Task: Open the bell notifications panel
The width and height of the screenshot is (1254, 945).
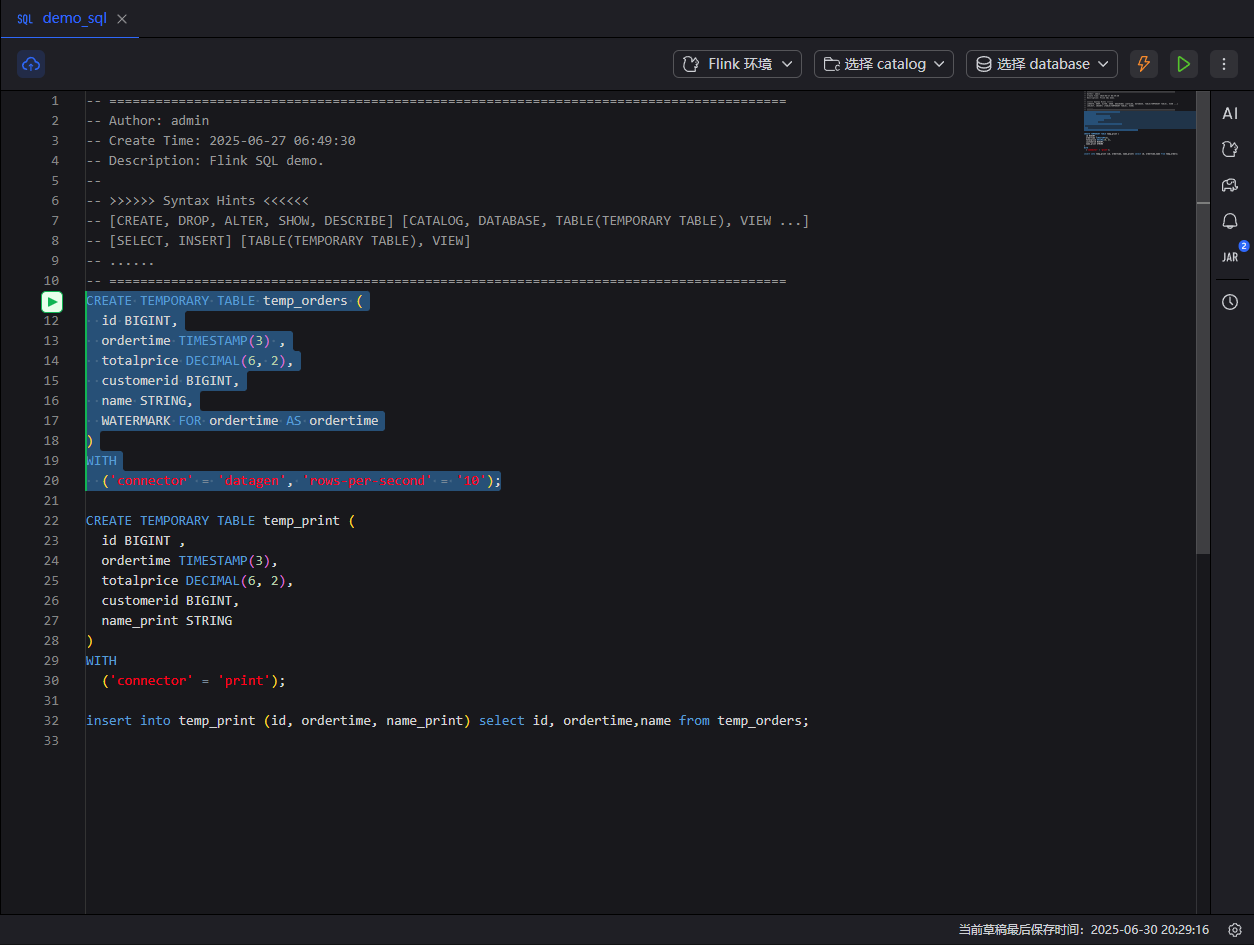Action: 1230,221
